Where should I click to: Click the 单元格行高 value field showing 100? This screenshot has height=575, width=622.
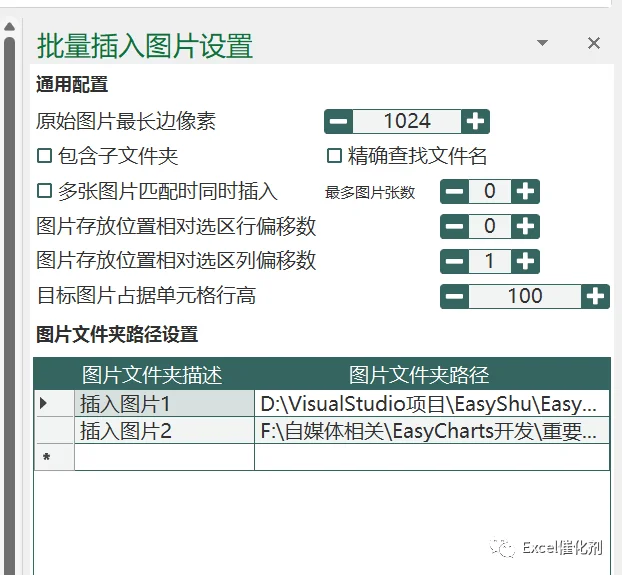click(525, 296)
